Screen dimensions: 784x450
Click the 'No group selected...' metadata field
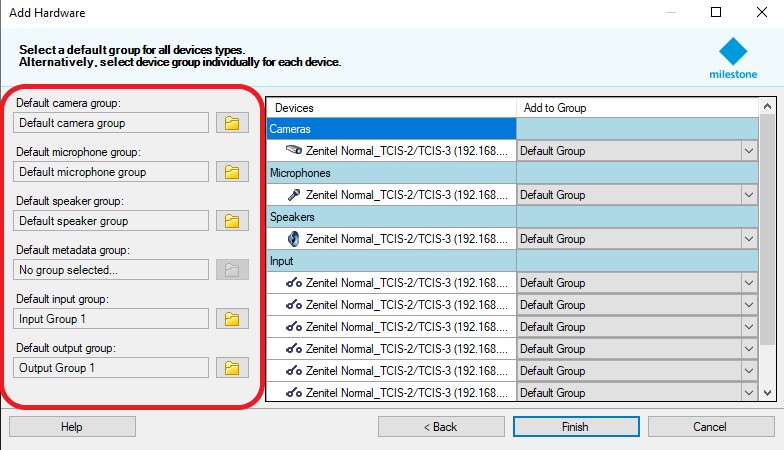click(x=111, y=270)
